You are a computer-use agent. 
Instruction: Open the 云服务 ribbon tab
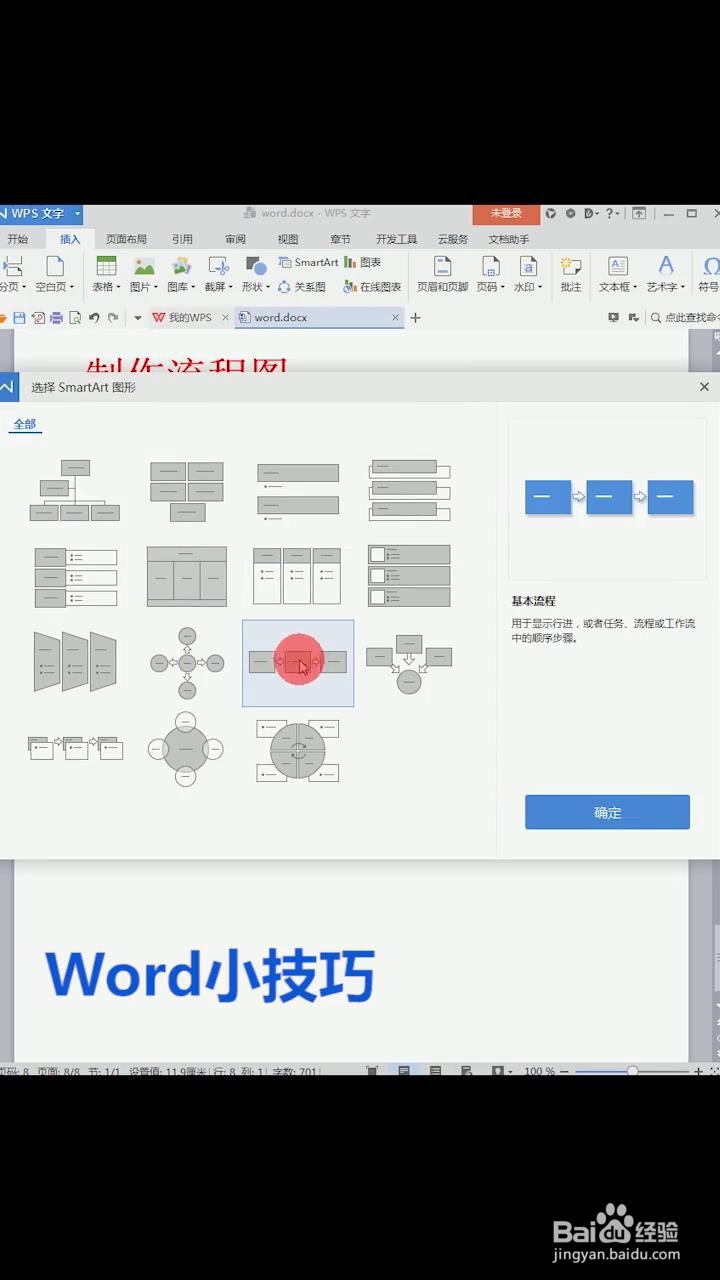click(452, 239)
